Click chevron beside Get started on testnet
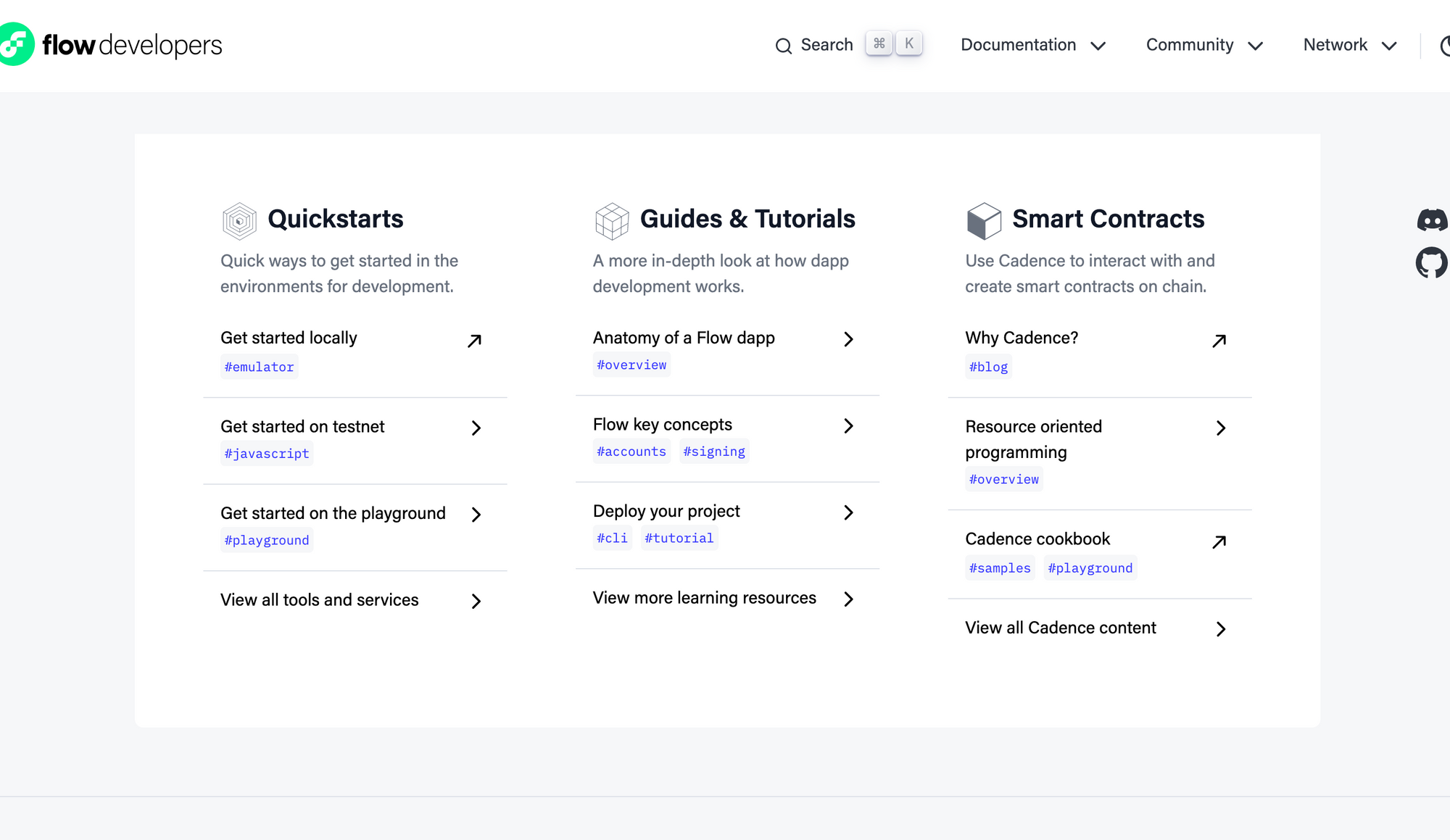 click(x=476, y=428)
